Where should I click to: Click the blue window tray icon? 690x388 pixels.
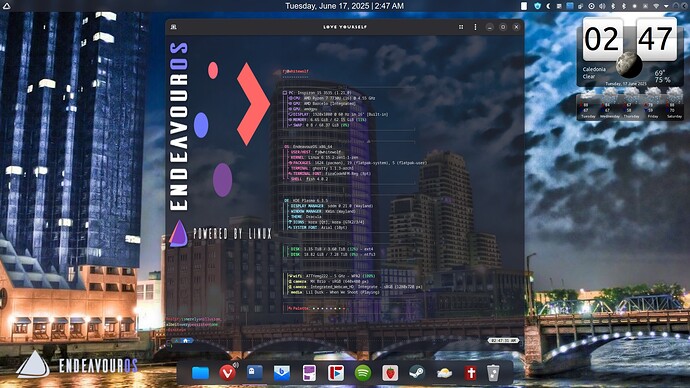tap(570, 6)
